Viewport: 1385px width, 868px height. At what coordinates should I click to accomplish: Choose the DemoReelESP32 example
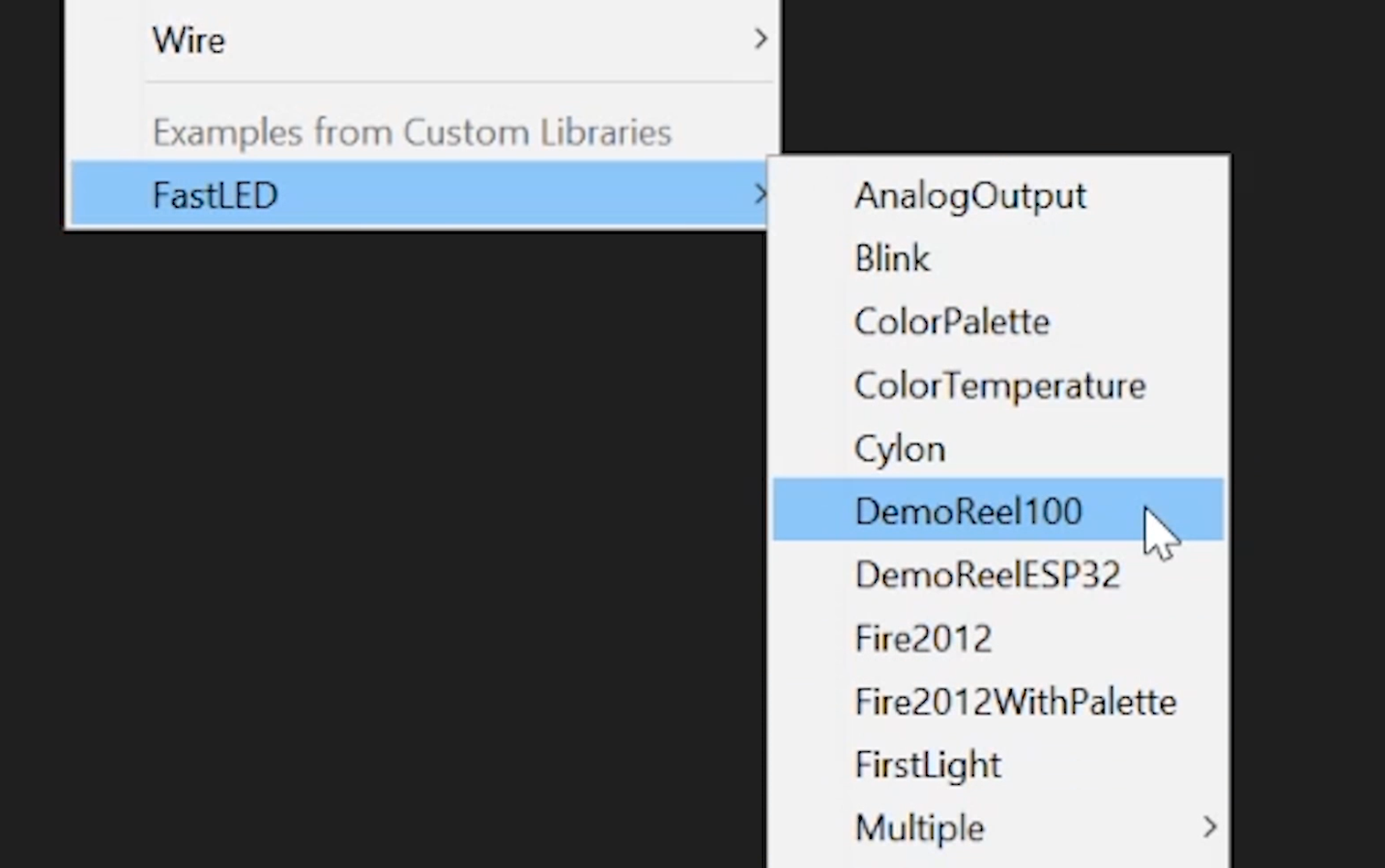pyautogui.click(x=987, y=575)
